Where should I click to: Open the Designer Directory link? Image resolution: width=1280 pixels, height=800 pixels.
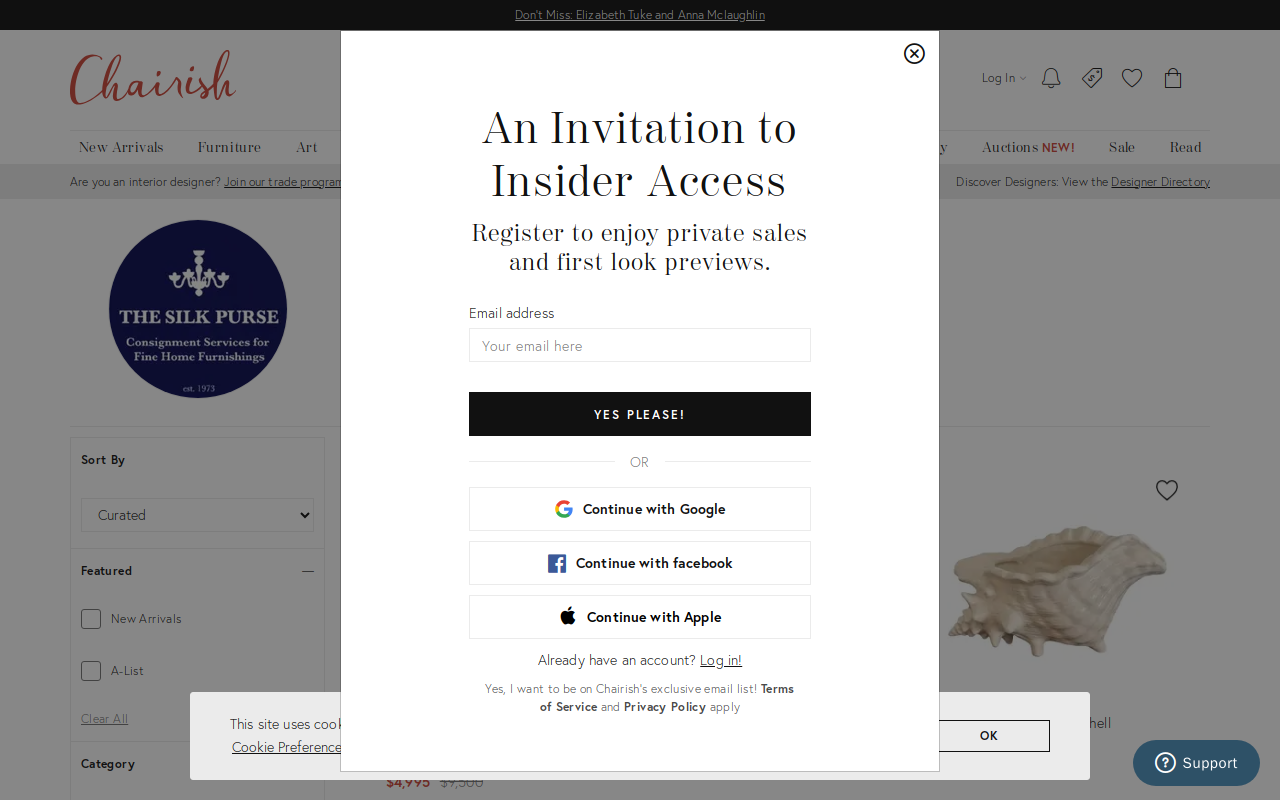pyautogui.click(x=1160, y=182)
